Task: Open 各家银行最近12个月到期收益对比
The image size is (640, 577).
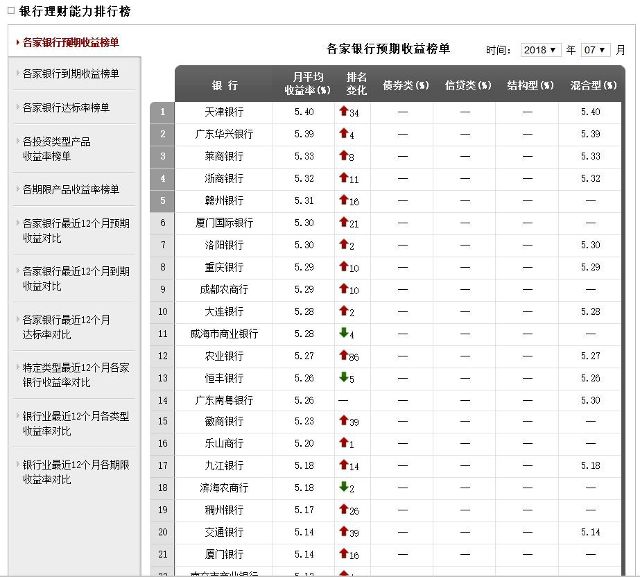Action: pyautogui.click(x=76, y=279)
